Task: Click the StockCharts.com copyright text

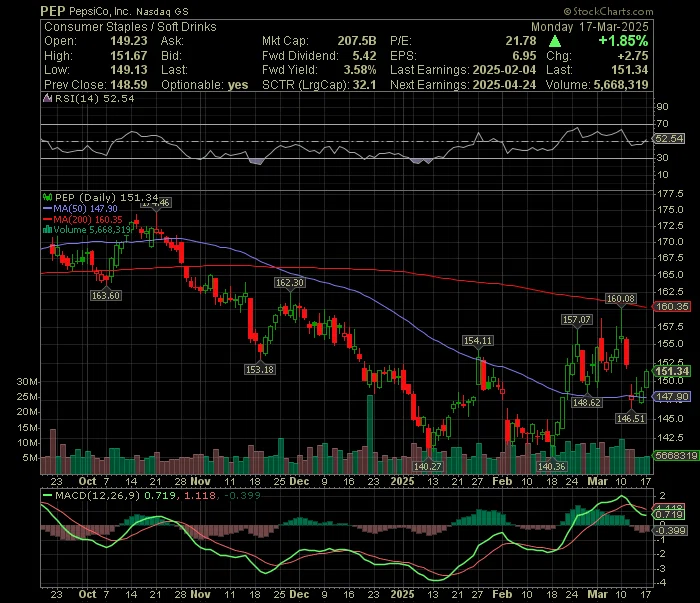Action: [608, 11]
